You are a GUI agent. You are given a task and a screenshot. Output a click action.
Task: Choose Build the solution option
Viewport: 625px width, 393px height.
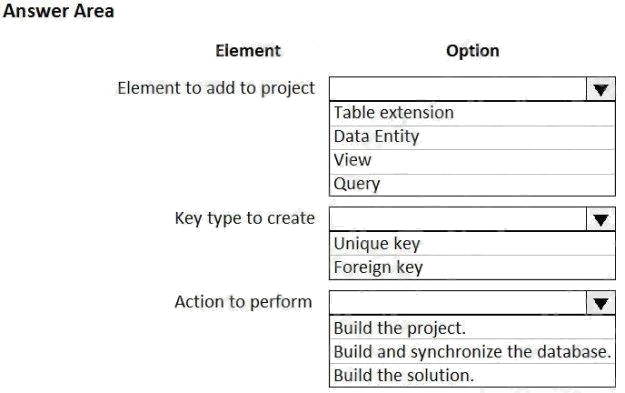pyautogui.click(x=472, y=375)
